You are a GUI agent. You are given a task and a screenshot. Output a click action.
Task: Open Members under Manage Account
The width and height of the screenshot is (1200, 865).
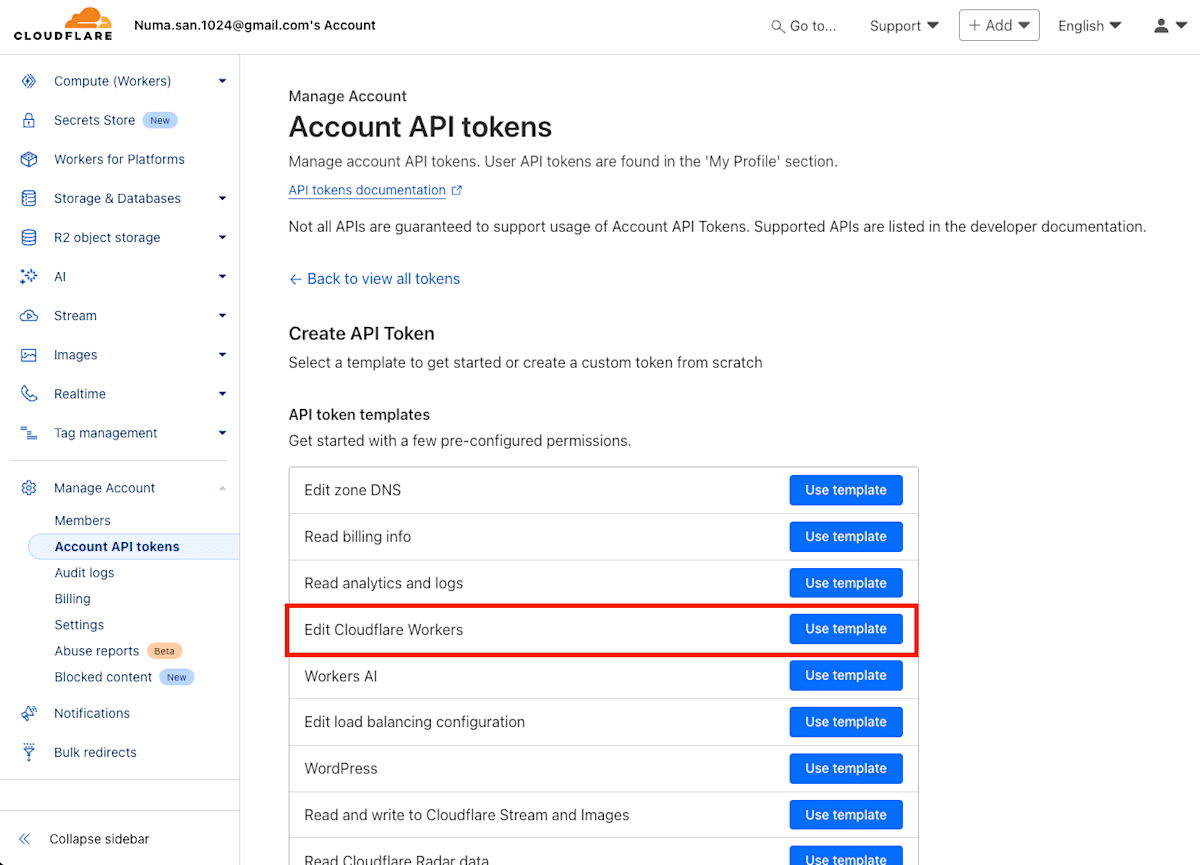coord(83,520)
